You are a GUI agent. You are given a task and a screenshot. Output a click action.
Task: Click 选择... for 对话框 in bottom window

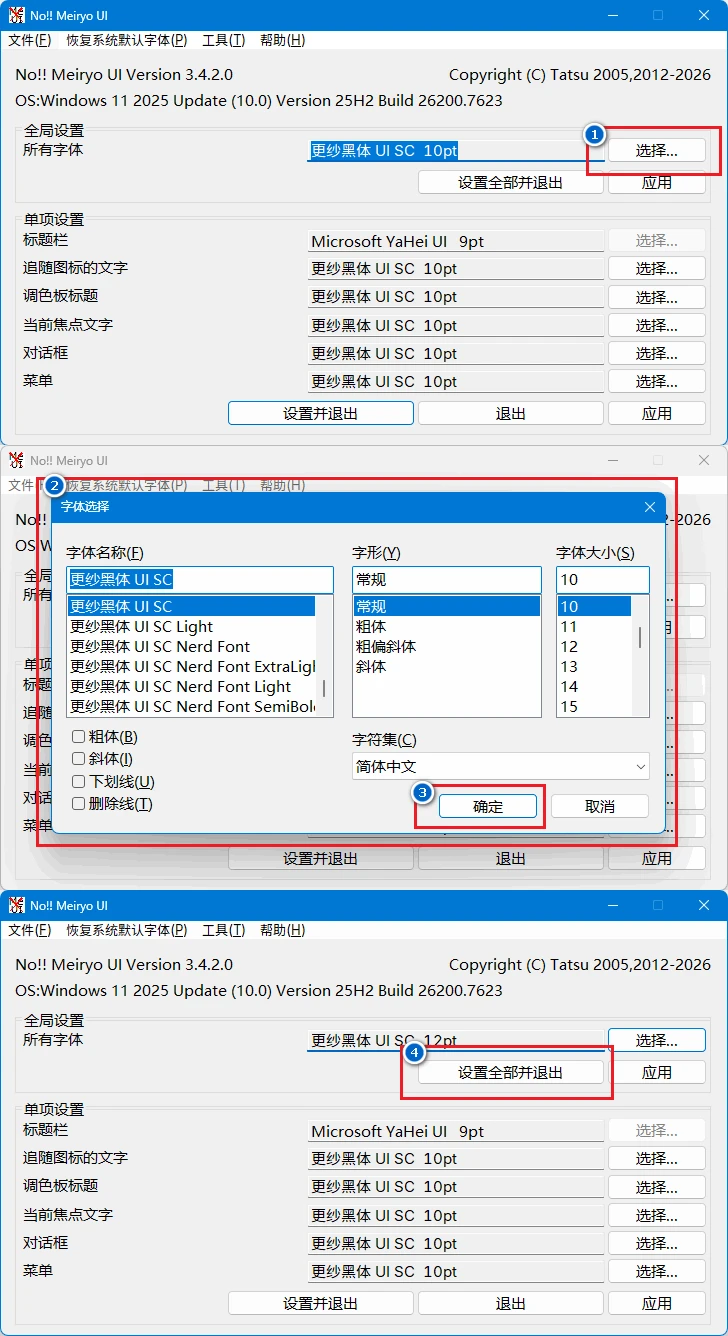[657, 1243]
